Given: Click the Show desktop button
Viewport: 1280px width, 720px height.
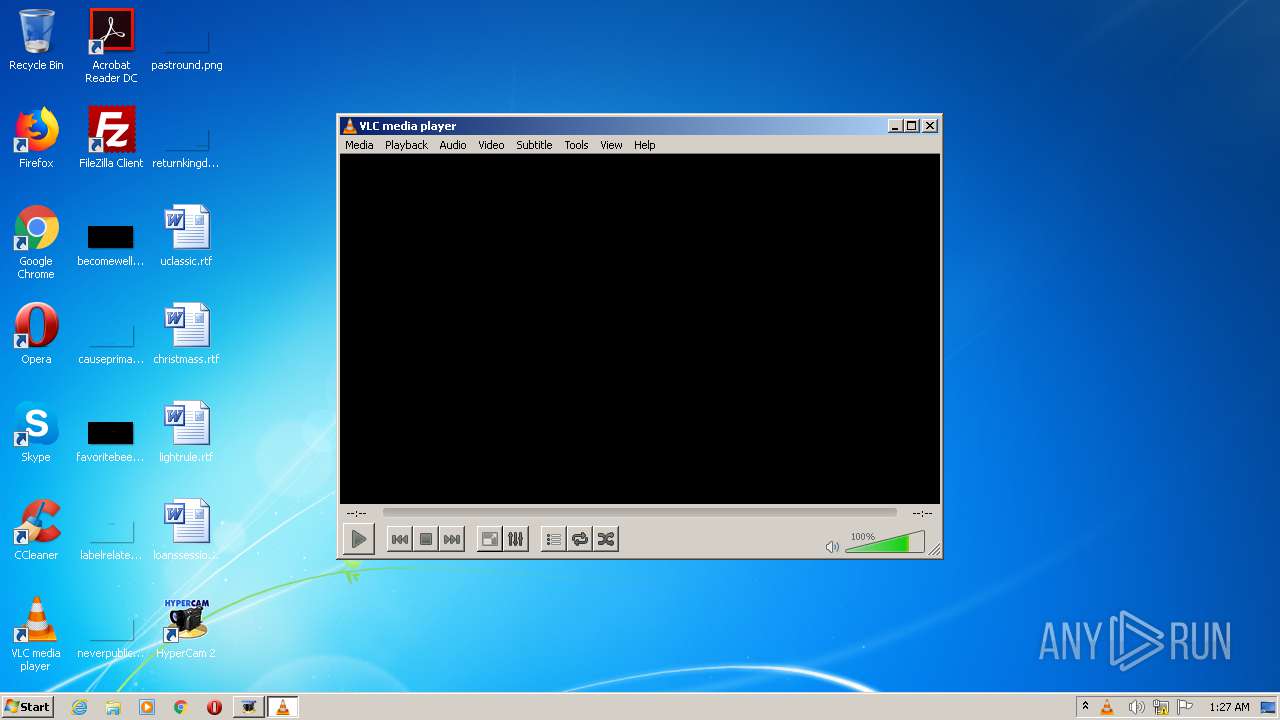Looking at the screenshot, I should click(1270, 707).
